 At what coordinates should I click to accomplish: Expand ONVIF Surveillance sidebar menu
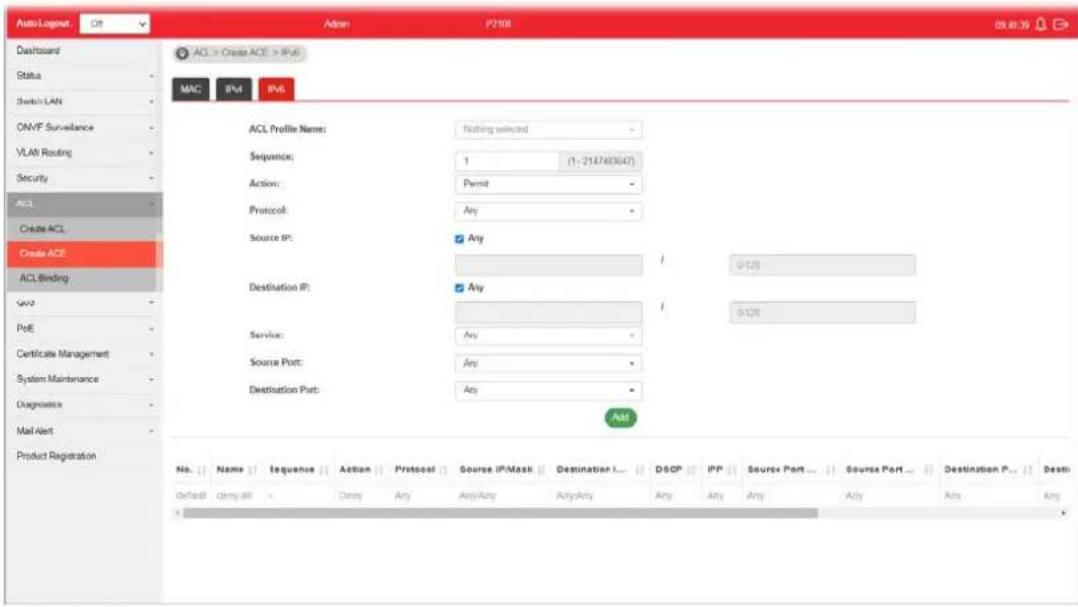coord(85,127)
